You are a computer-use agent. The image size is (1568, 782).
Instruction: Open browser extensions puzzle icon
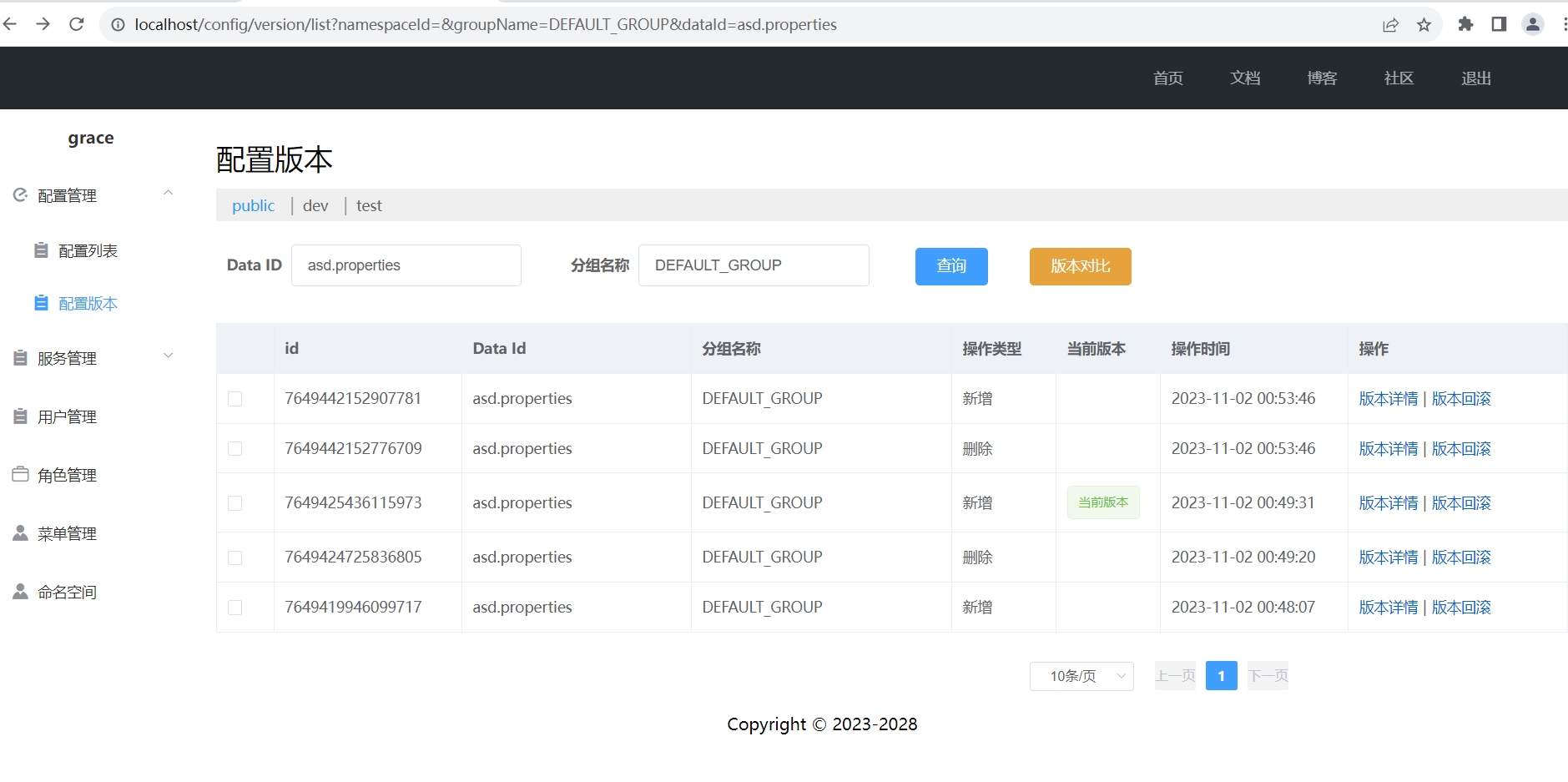1465,24
